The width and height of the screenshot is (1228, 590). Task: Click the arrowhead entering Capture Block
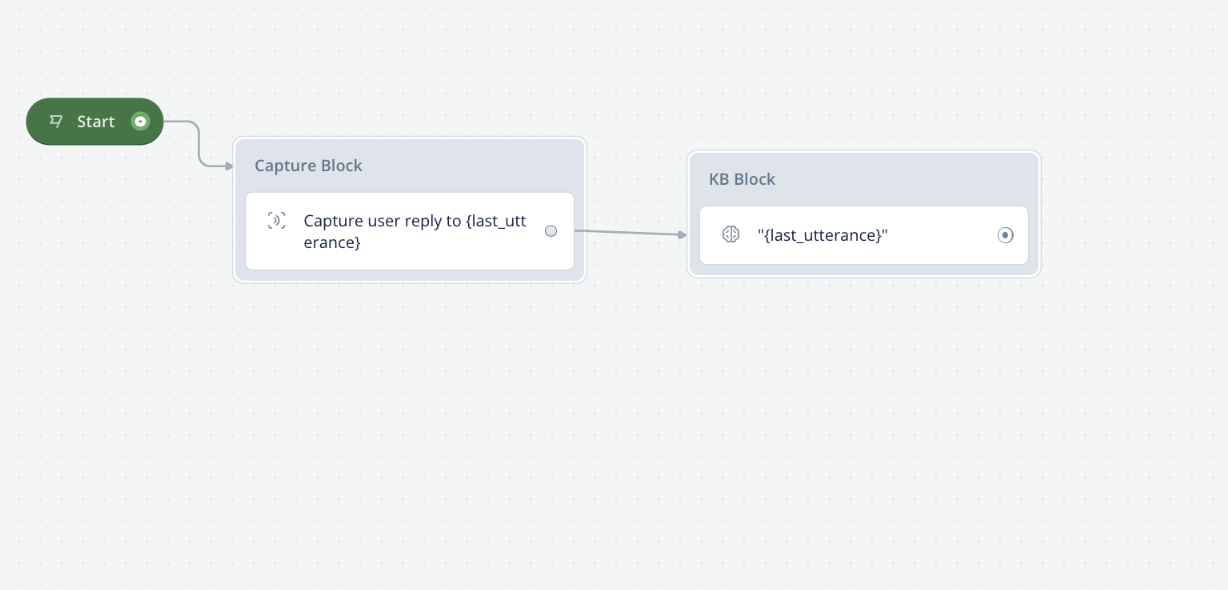[229, 165]
